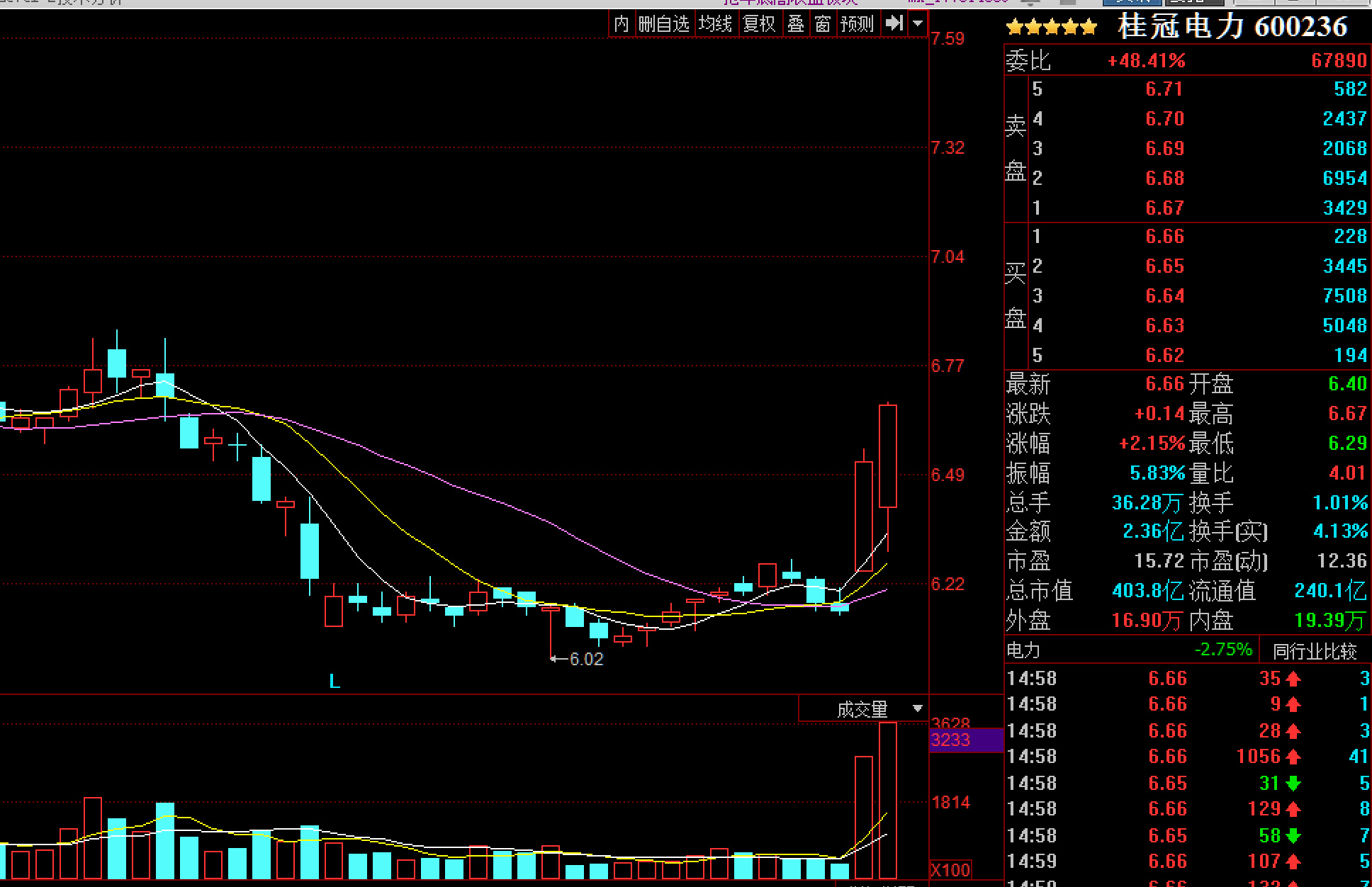The image size is (1372, 887).
Task: Click the 最新 6.66 latest price
Action: (x=1164, y=384)
